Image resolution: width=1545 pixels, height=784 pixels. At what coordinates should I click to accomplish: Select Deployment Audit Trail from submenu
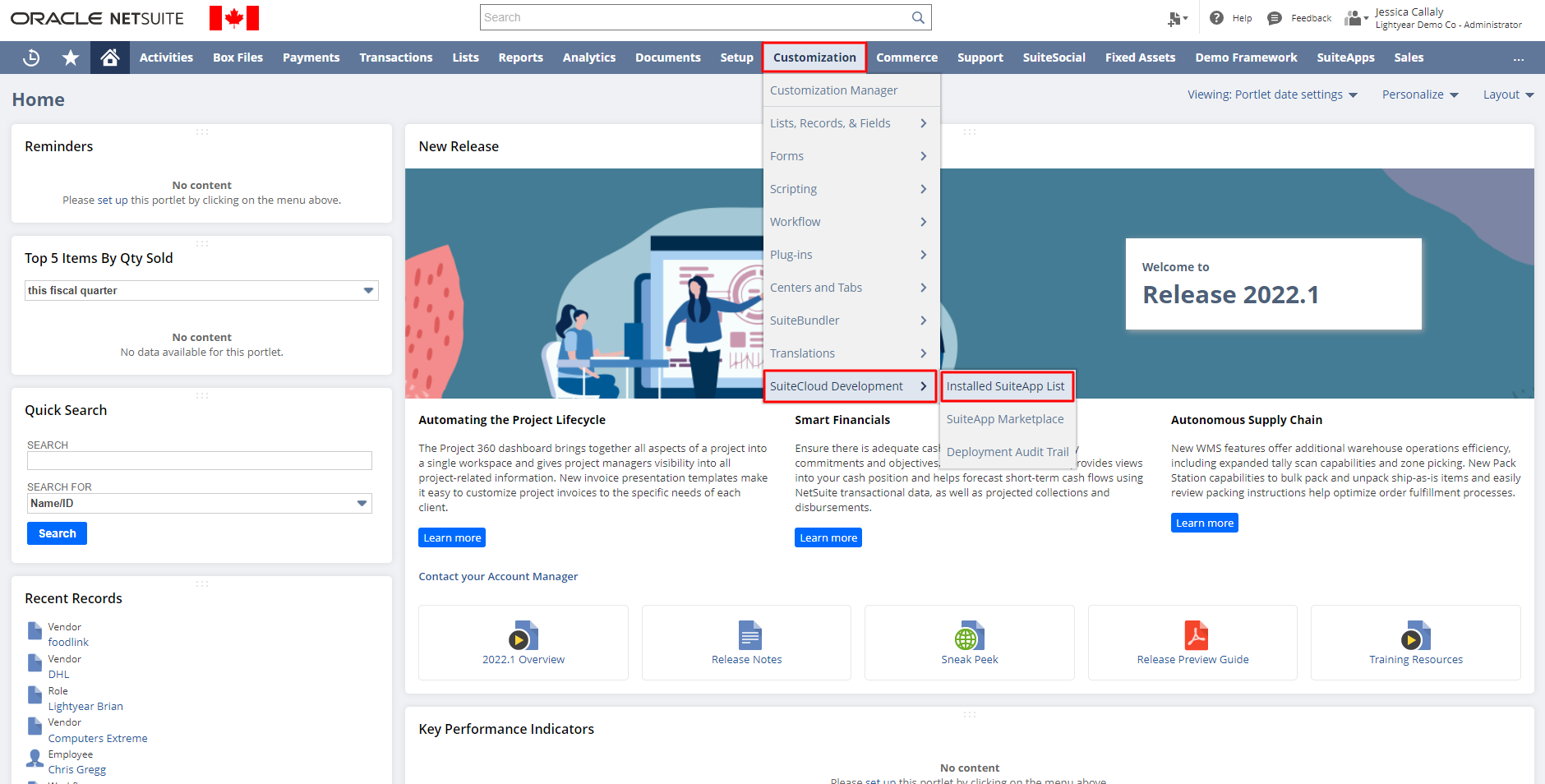tap(1008, 452)
